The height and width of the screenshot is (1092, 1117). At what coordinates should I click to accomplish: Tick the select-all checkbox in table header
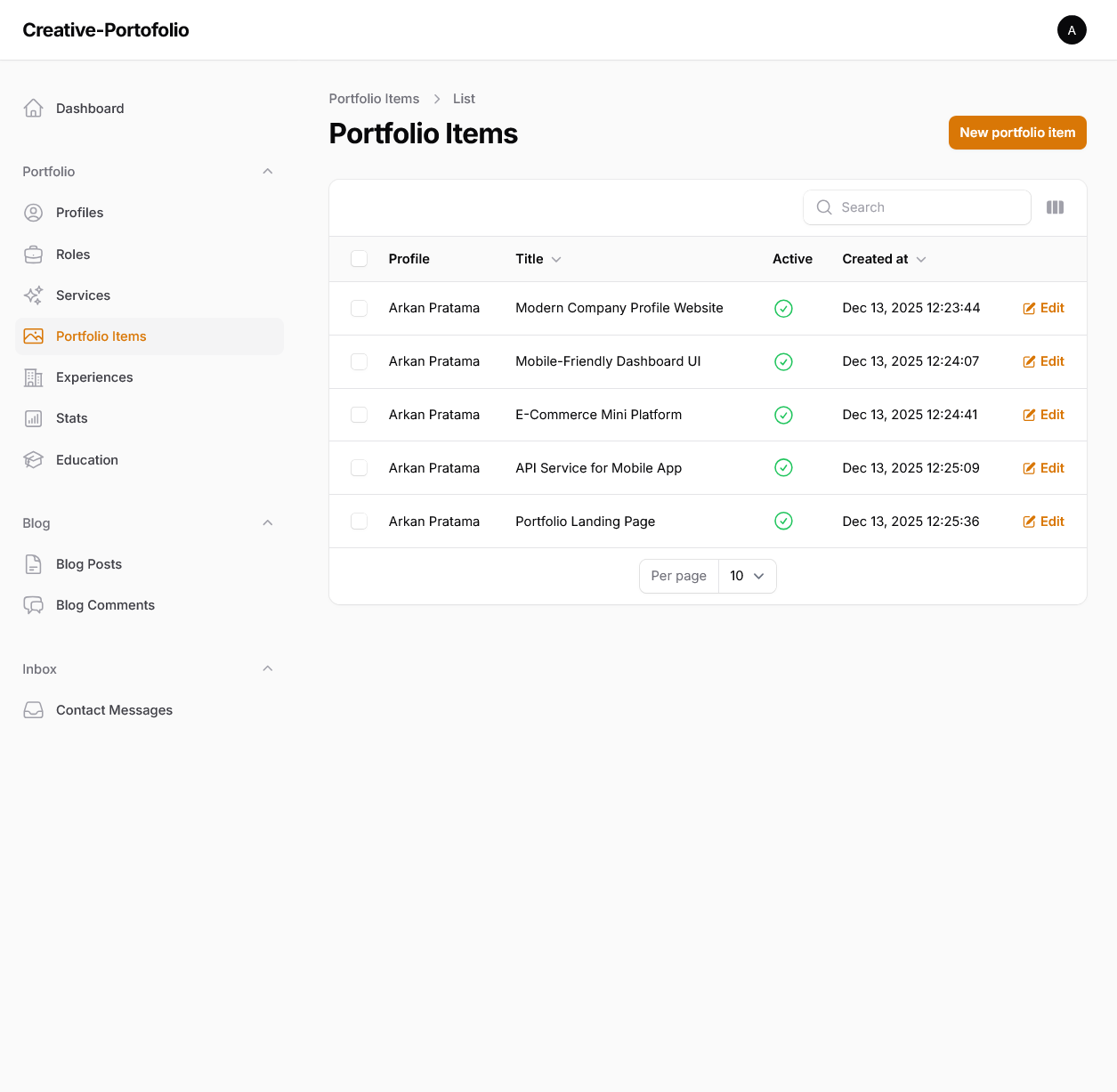tap(359, 259)
